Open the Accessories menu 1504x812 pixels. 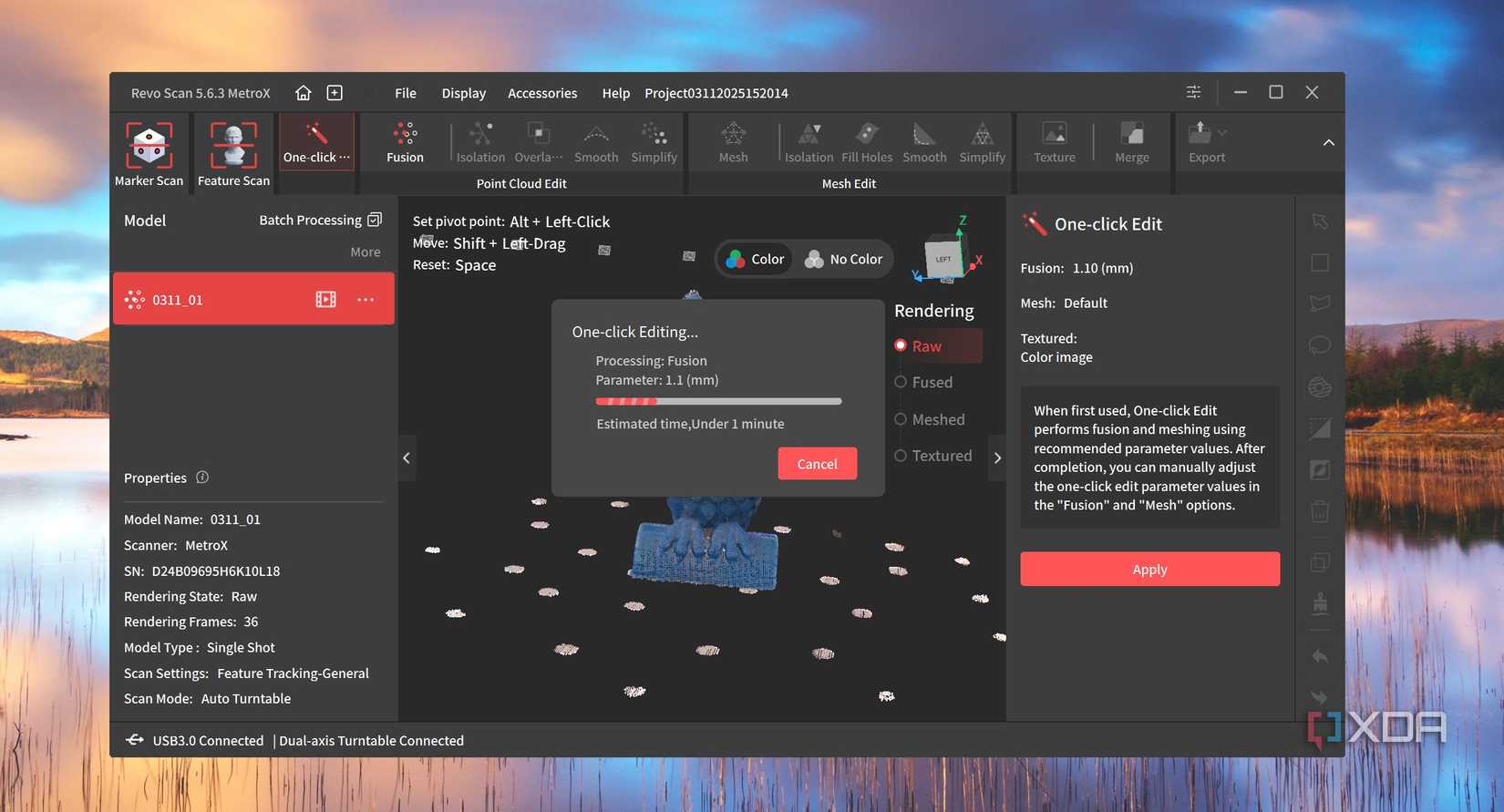click(542, 93)
